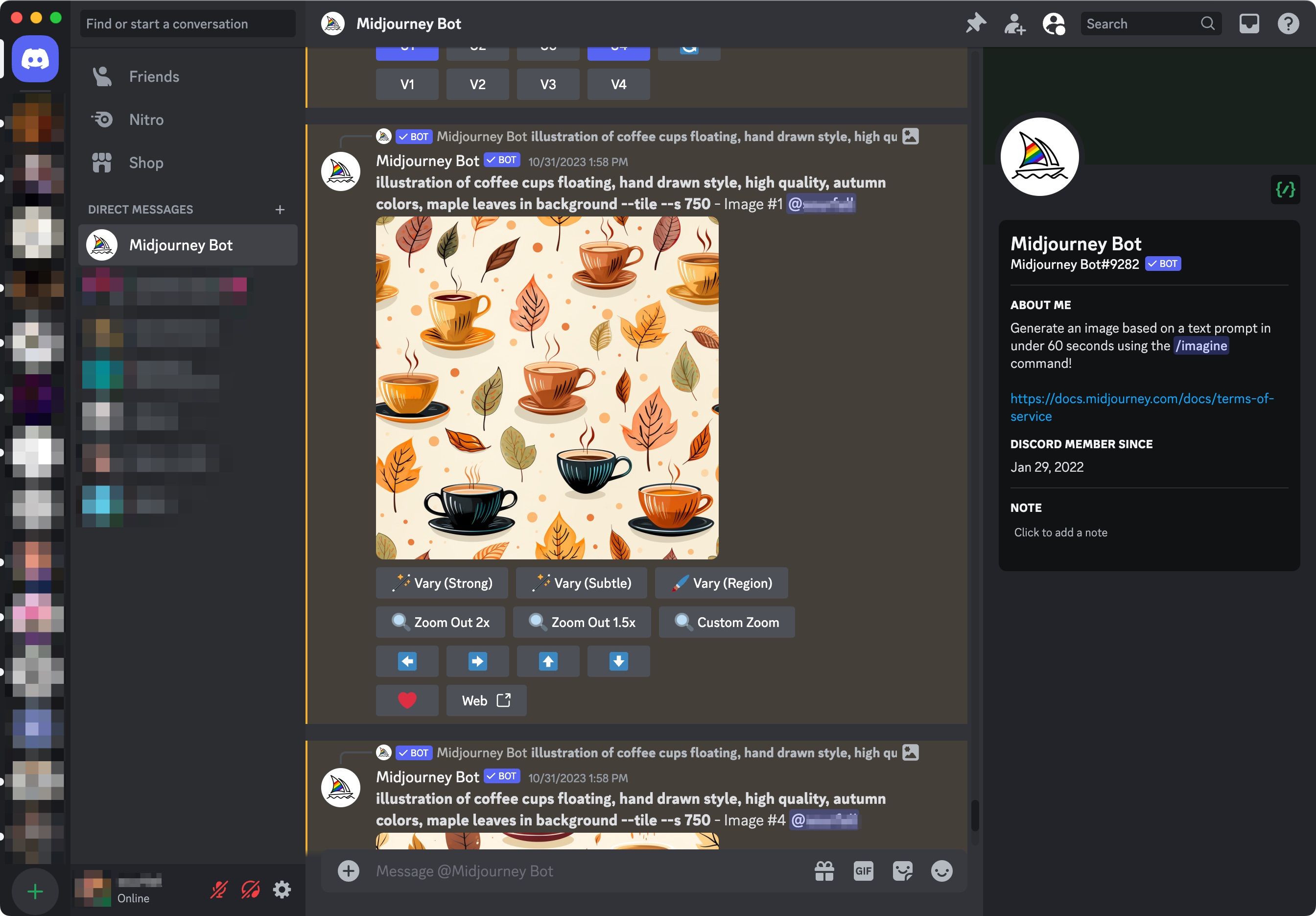Screen dimensions: 1316x916
Task: Click the plus to upload an attachment
Action: tap(348, 870)
